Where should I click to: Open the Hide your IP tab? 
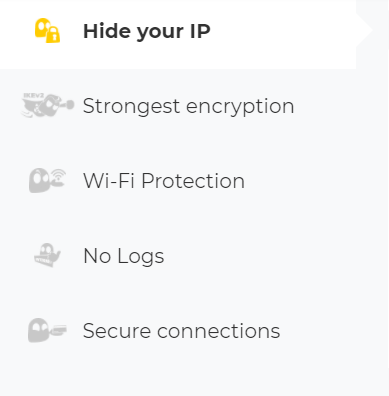pos(147,31)
